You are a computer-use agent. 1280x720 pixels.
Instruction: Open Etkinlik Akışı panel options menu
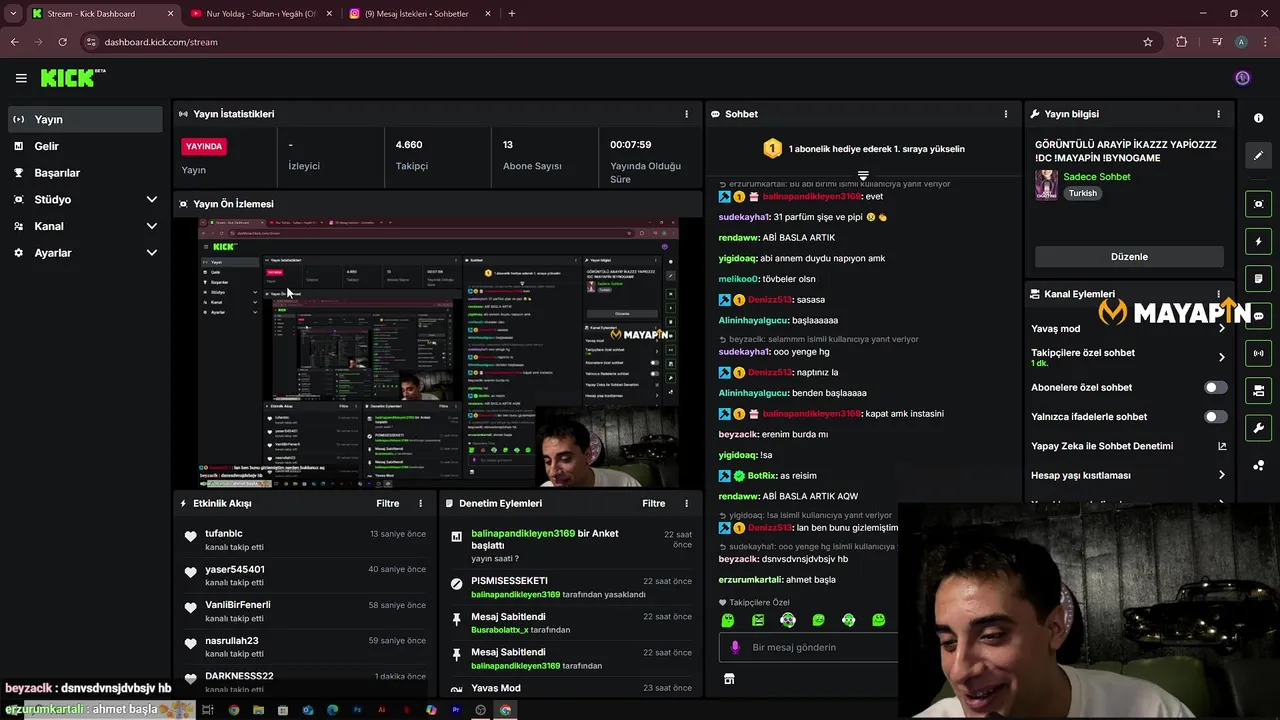pyautogui.click(x=420, y=503)
